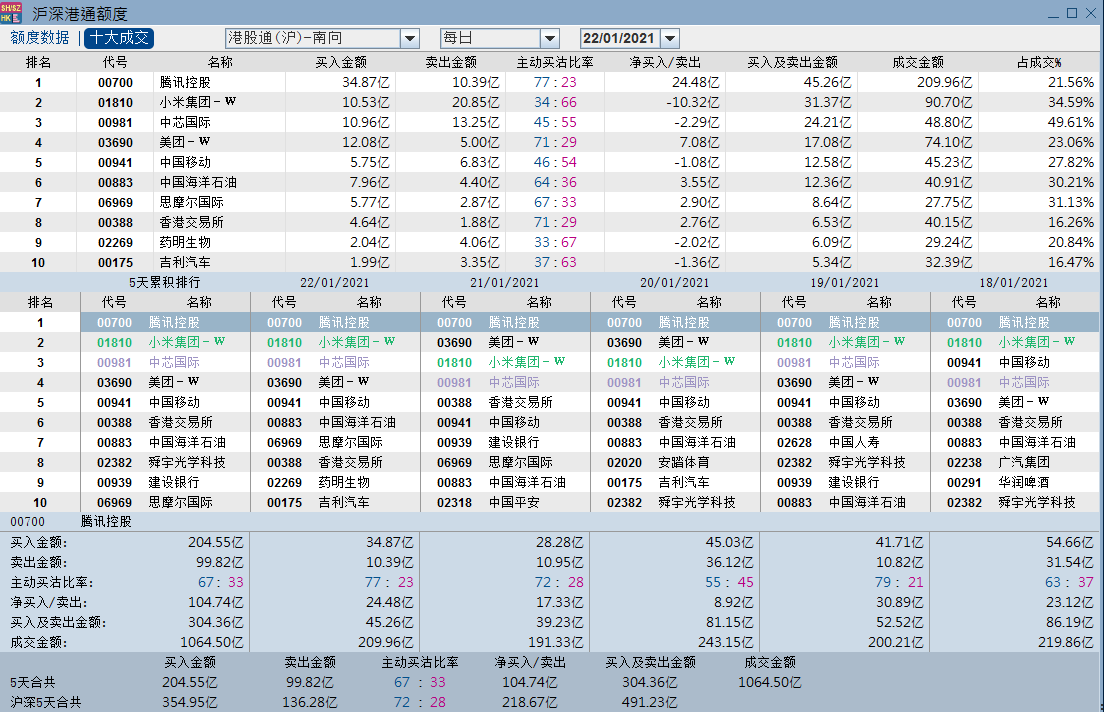Click the 27.82% share for 中国移动
This screenshot has height=712, width=1104.
click(1071, 162)
